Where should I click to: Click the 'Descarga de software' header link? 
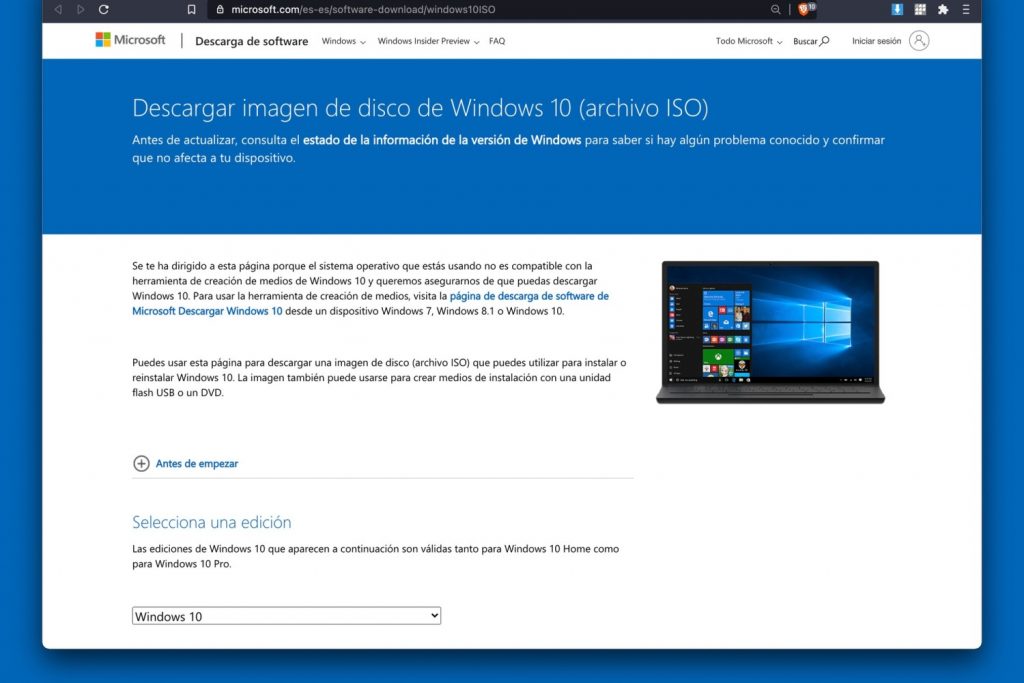(251, 42)
